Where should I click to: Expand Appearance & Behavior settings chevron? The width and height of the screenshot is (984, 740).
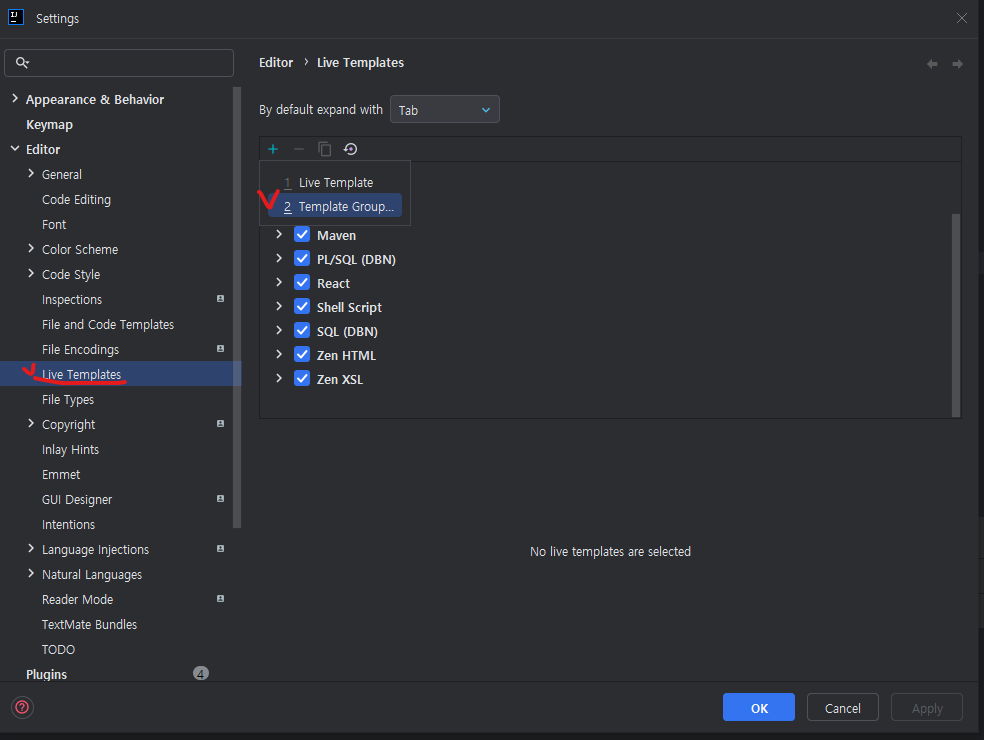15,99
